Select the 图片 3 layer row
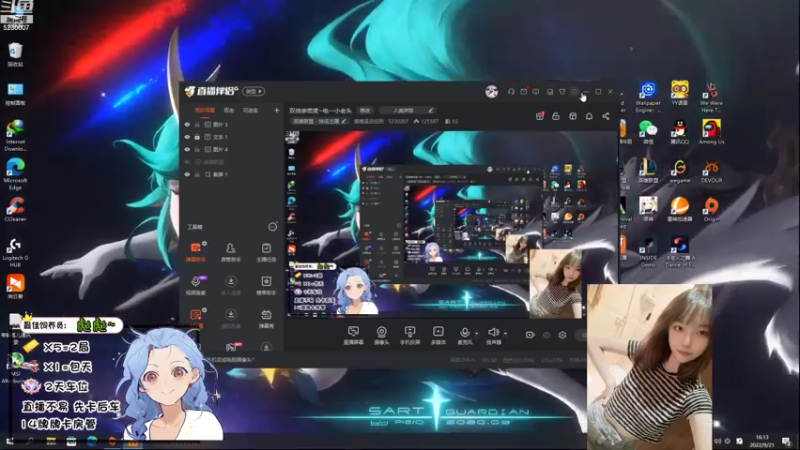 232,124
